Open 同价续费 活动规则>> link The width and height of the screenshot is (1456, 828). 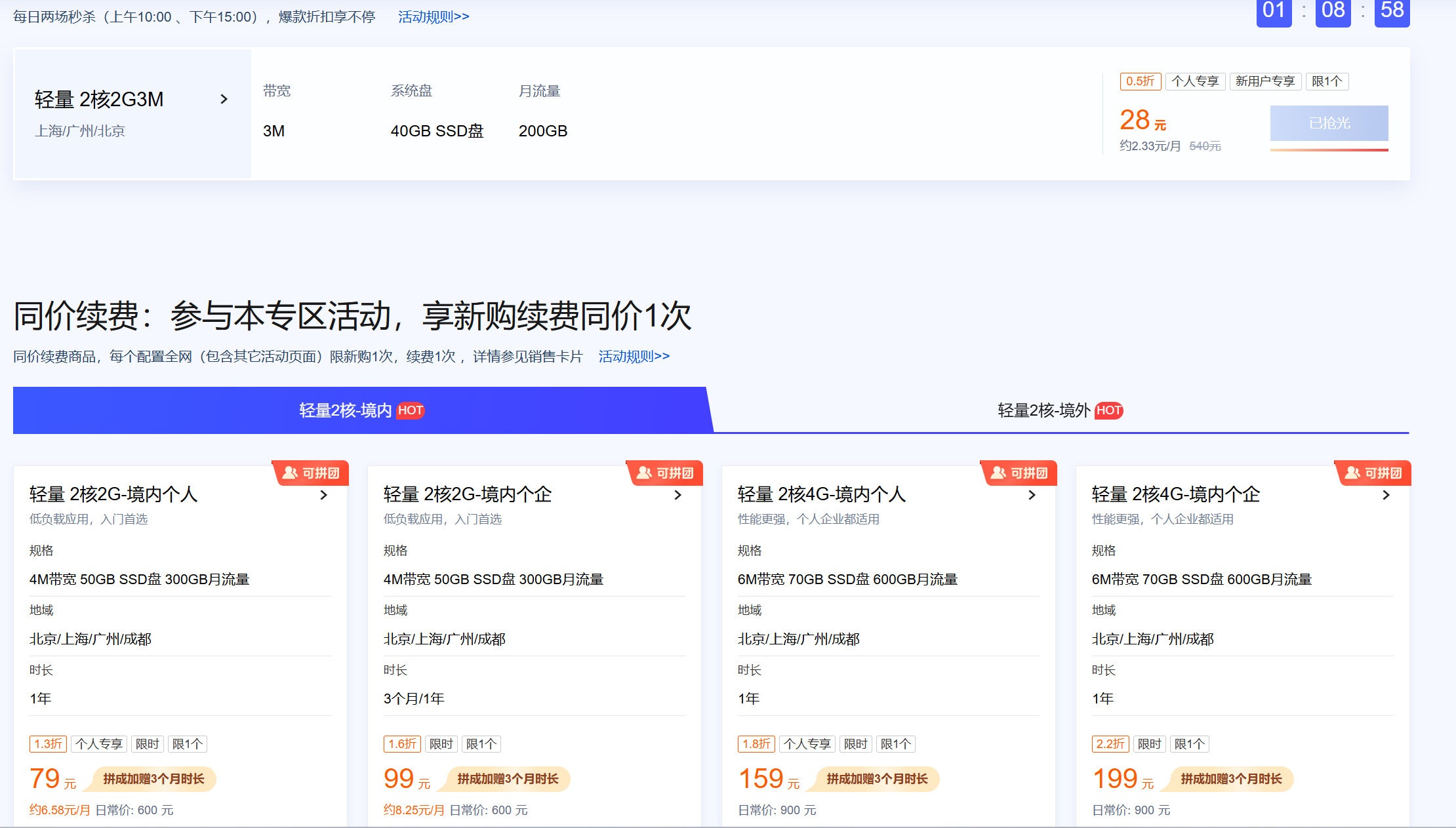(x=634, y=356)
